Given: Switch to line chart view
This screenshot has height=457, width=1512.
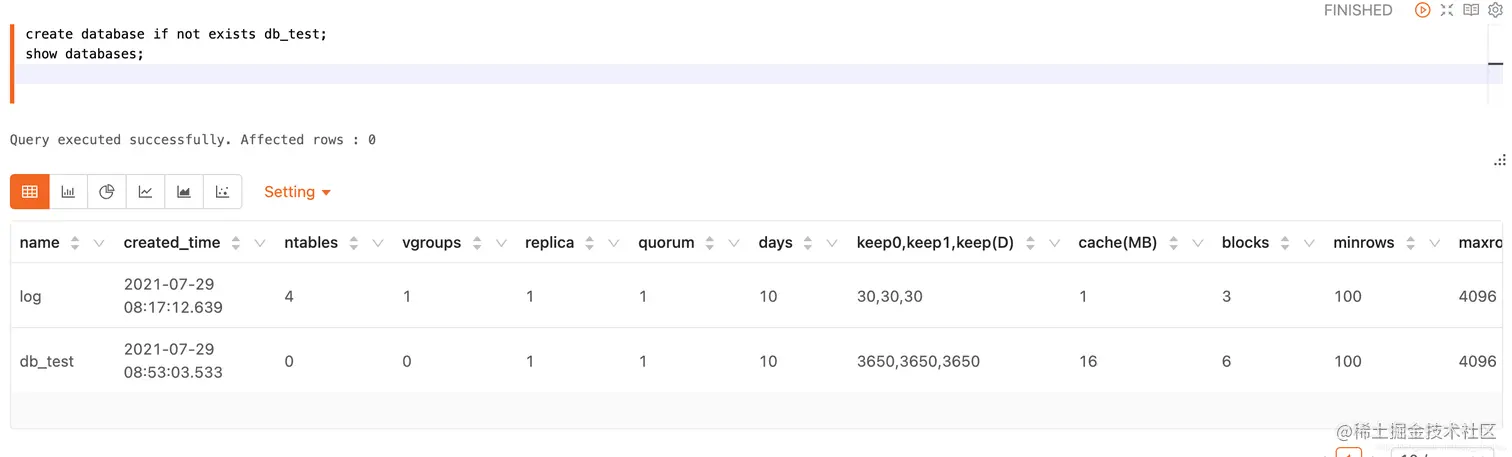Looking at the screenshot, I should click(x=145, y=192).
